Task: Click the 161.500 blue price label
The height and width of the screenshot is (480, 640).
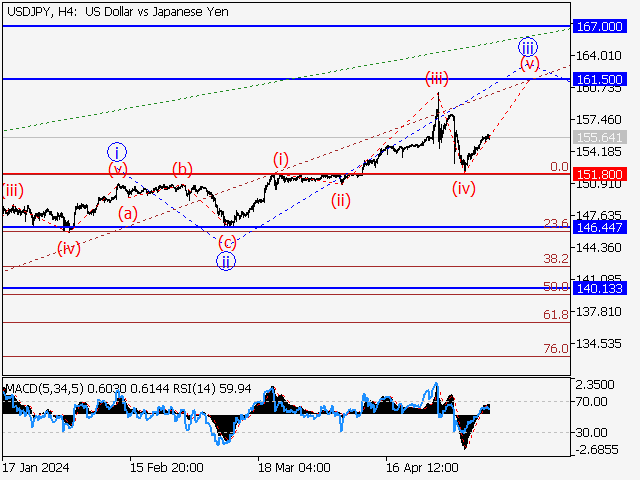Action: point(600,79)
